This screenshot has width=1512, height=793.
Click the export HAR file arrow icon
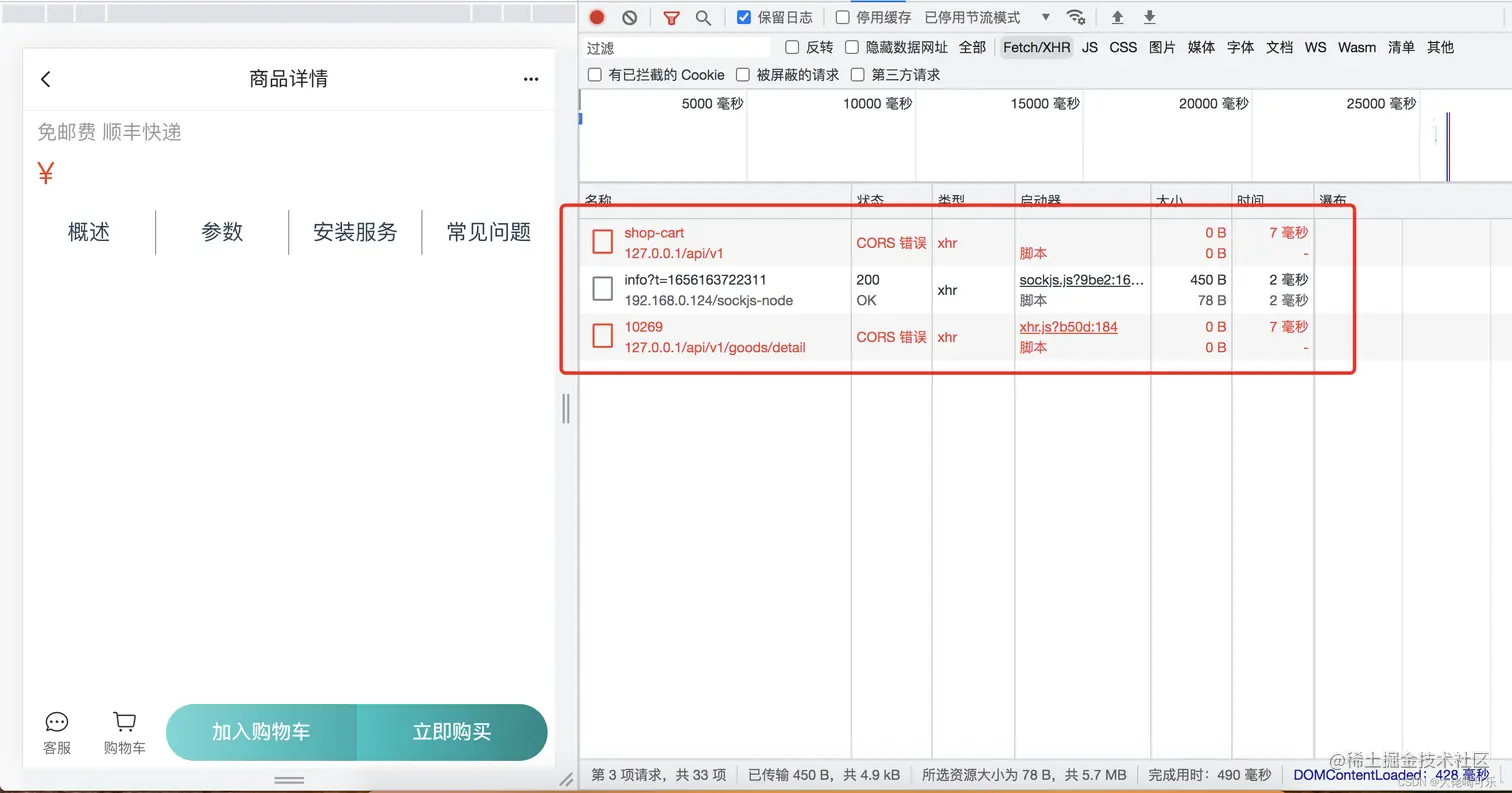coord(1149,17)
